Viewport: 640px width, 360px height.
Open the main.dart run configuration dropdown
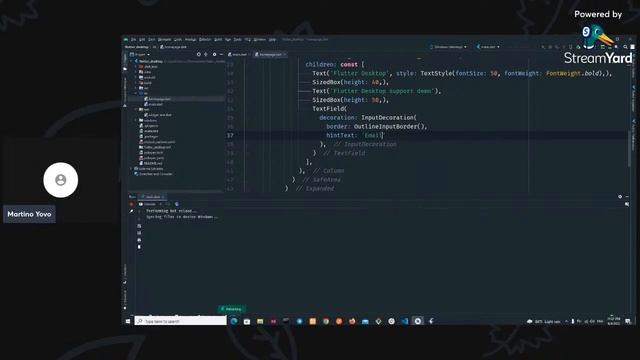(x=488, y=47)
